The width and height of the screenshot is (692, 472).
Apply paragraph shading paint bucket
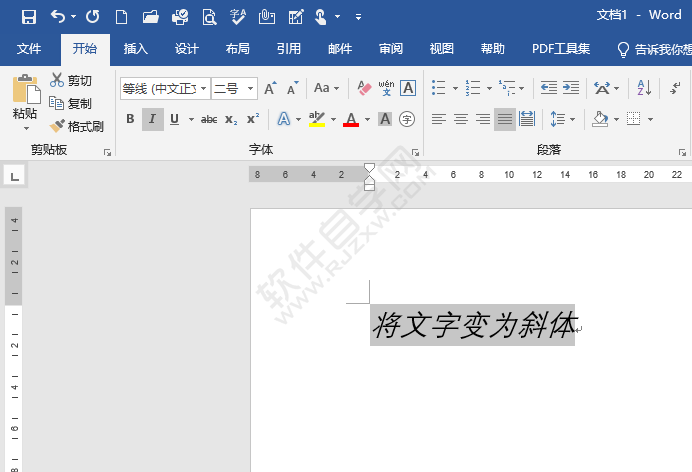(x=600, y=119)
